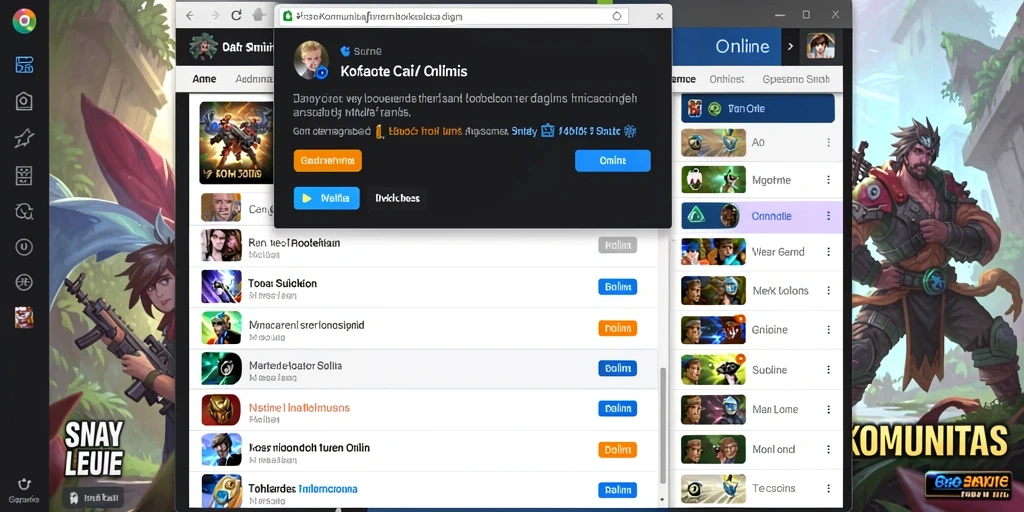Open the three-dot menu for Suoline
Image resolution: width=1024 pixels, height=512 pixels.
[828, 370]
